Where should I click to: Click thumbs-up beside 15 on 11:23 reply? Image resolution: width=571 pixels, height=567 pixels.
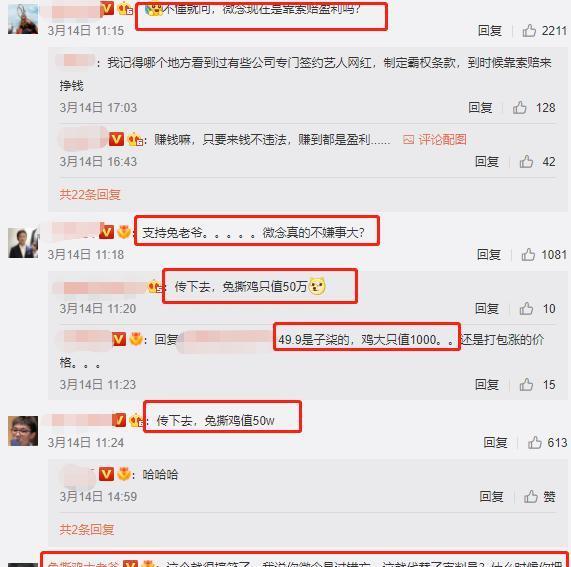[526, 384]
